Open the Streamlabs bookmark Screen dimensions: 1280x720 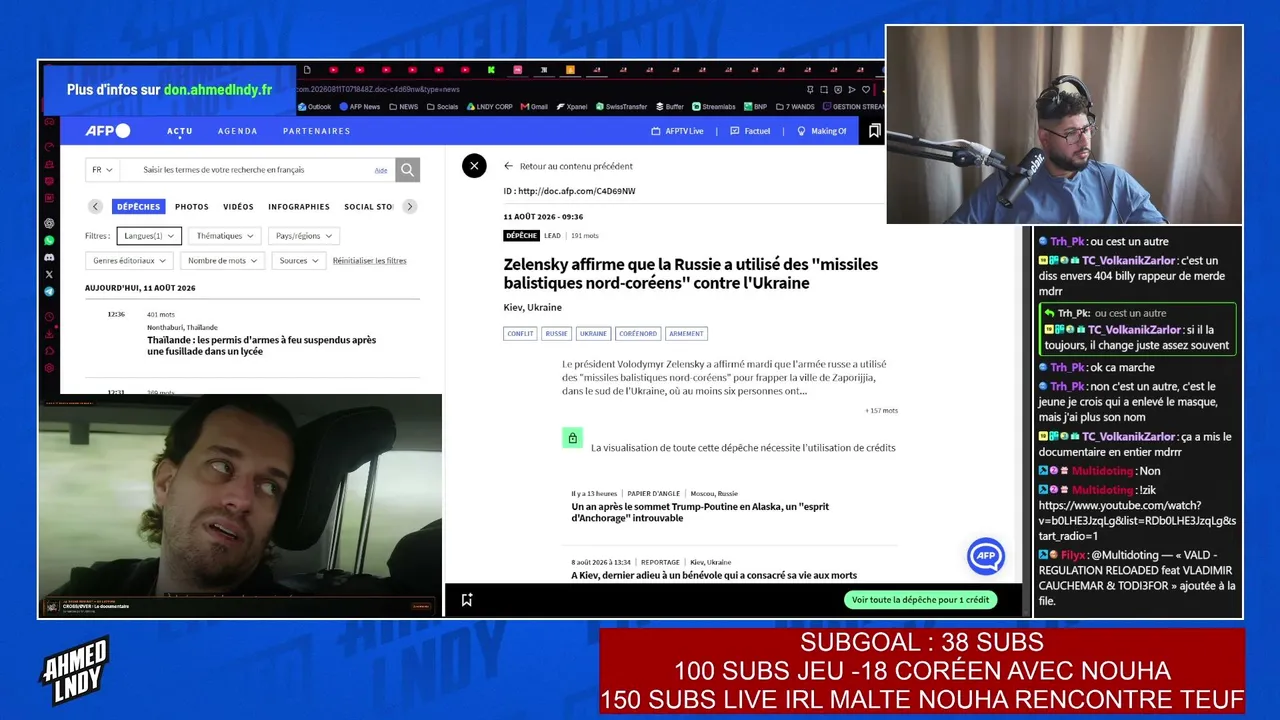pos(714,107)
